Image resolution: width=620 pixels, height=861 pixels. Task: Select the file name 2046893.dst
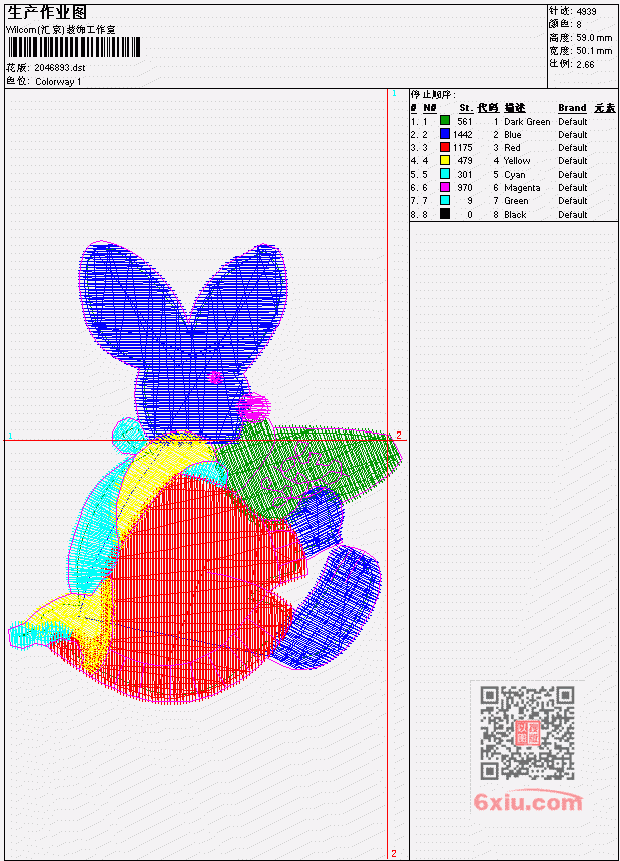pyautogui.click(x=60, y=68)
